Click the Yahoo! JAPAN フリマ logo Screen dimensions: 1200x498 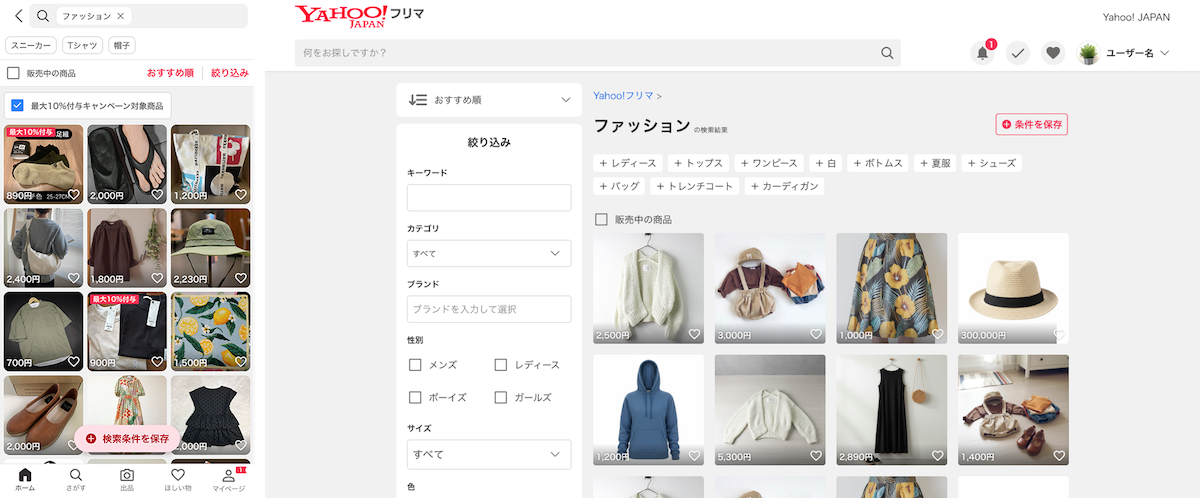(359, 17)
